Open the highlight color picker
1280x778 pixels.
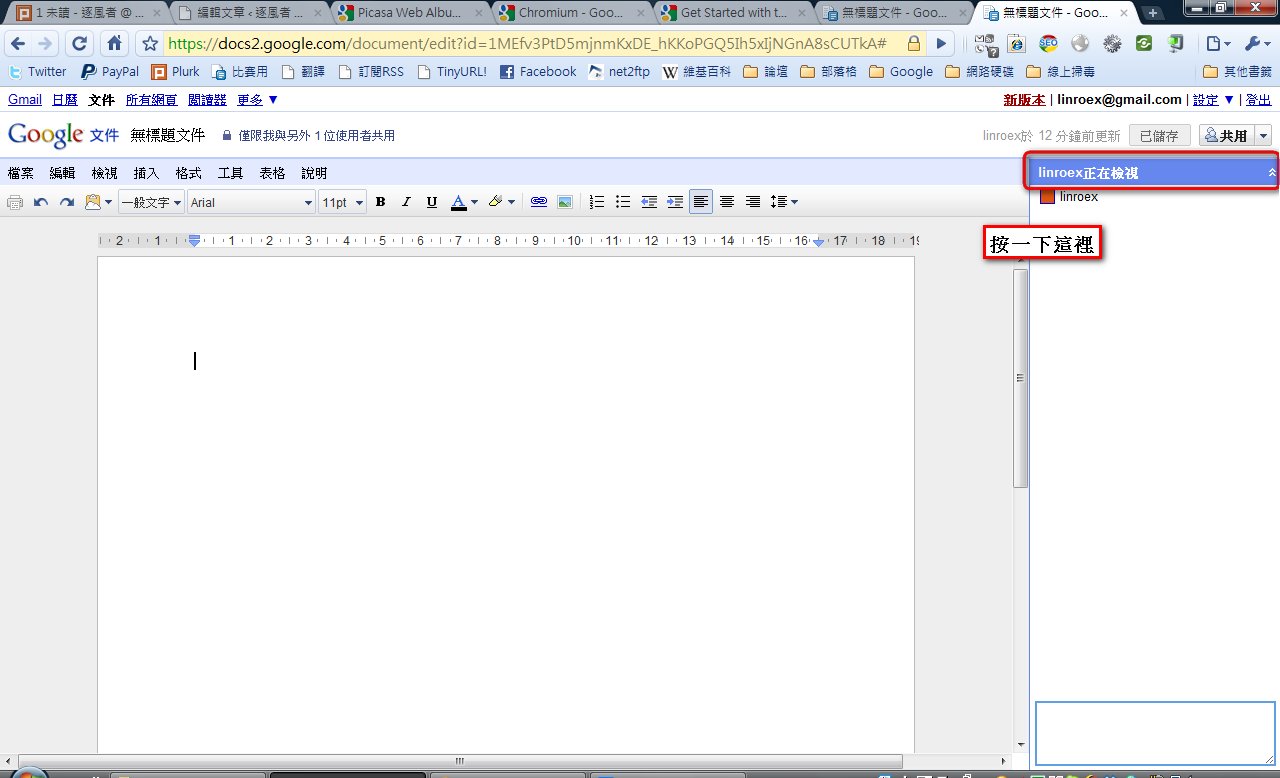click(x=501, y=202)
